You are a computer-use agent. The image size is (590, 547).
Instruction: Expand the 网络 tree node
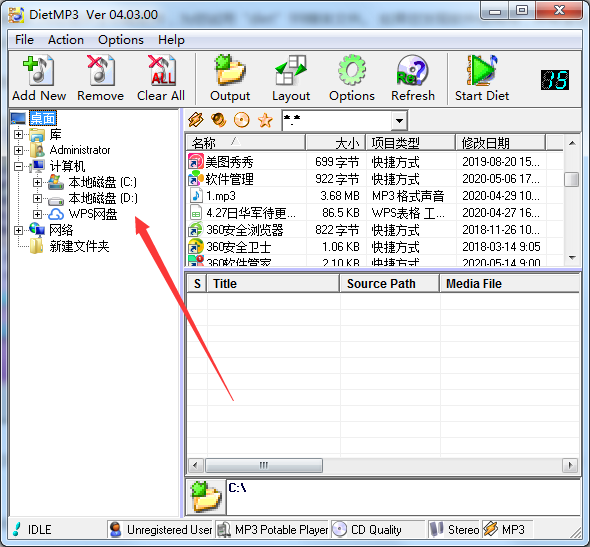[x=18, y=230]
